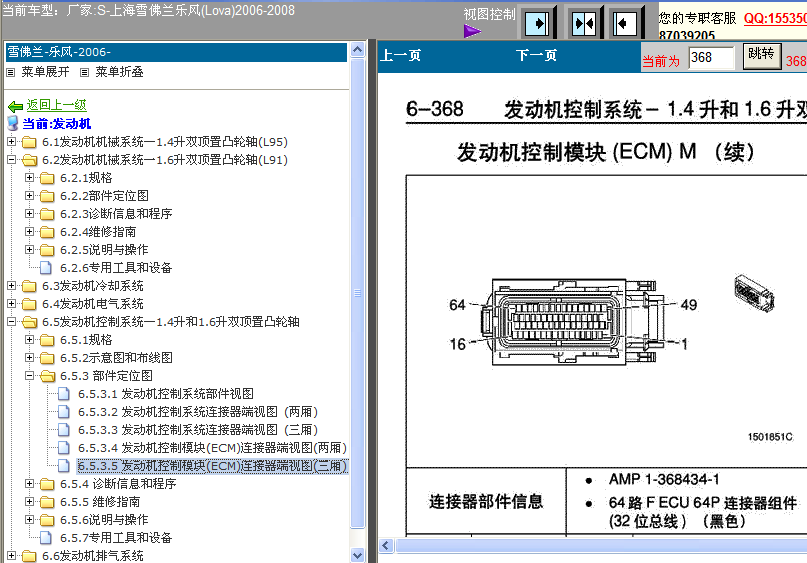Open 6.5.3.4 ECM连接器端视图(两厢)
This screenshot has height=563, width=807.
(x=212, y=448)
